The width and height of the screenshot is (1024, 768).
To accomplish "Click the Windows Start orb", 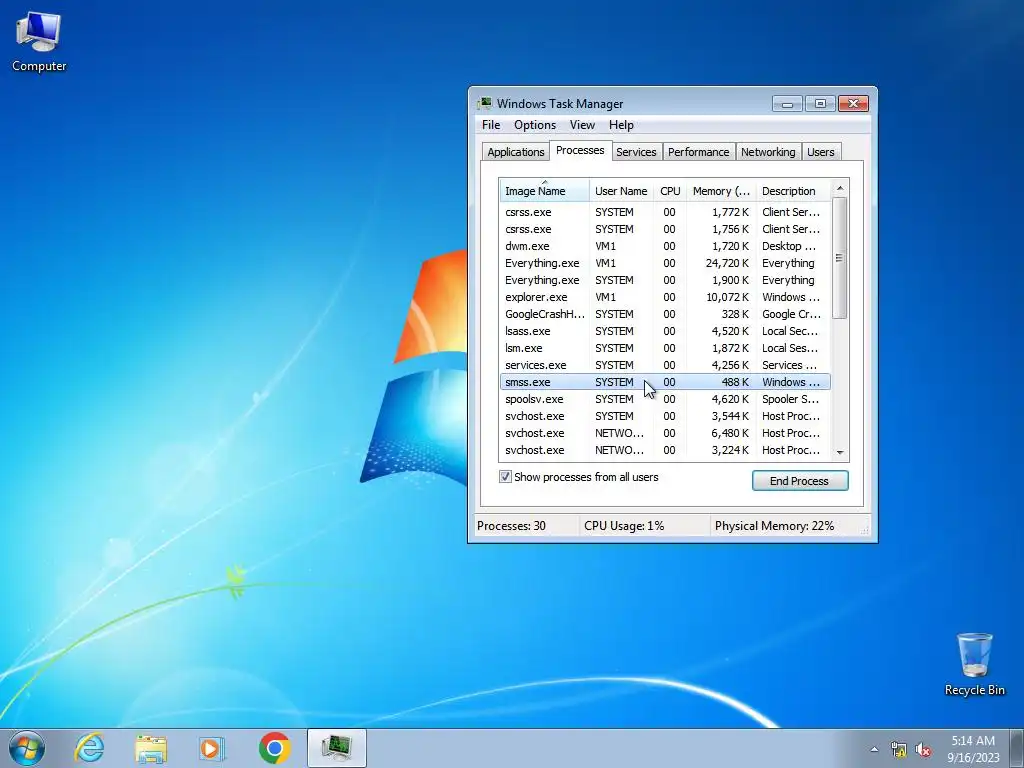I will coord(27,748).
